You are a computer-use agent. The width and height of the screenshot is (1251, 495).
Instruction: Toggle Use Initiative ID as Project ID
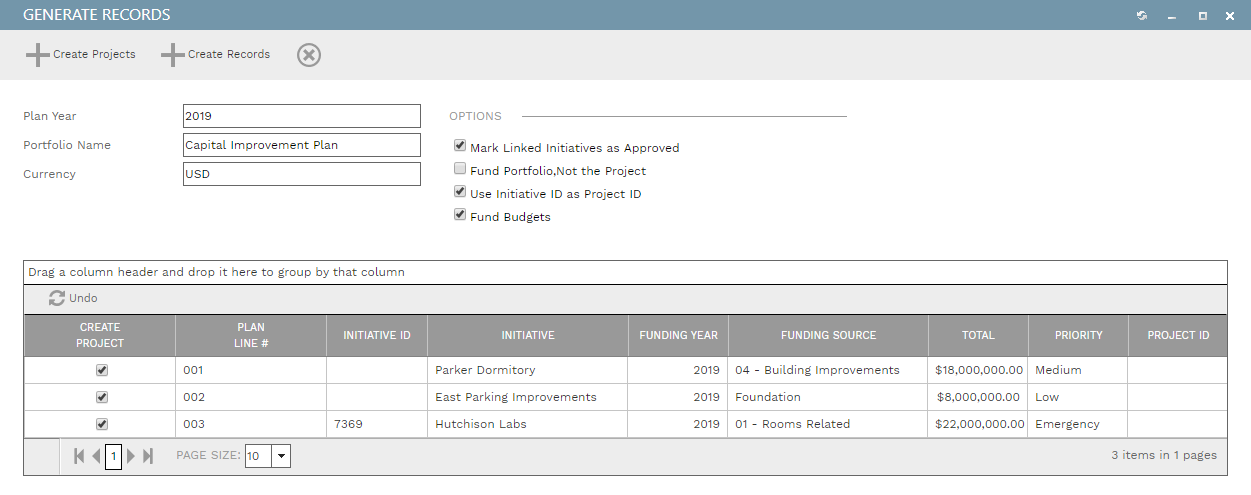click(x=460, y=192)
